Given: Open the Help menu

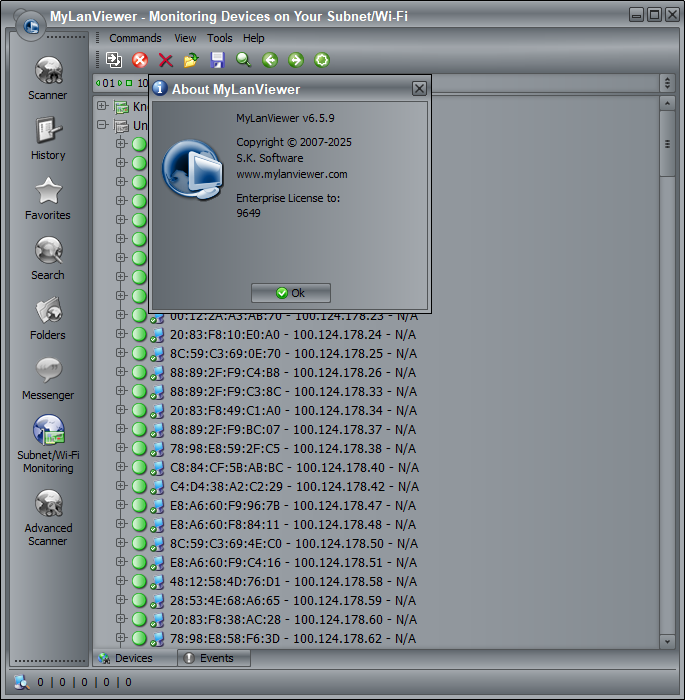Looking at the screenshot, I should point(253,38).
